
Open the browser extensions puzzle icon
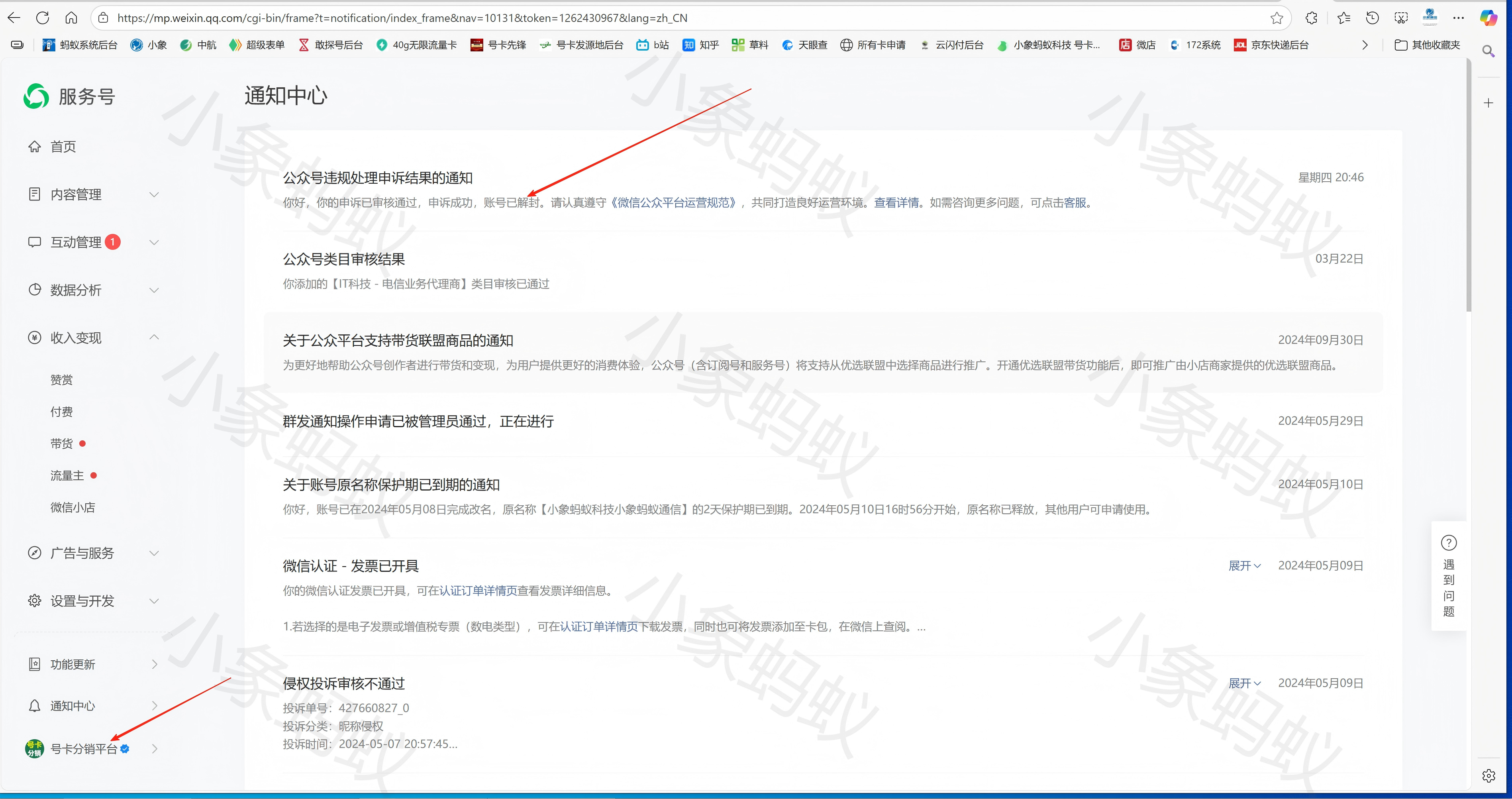1311,18
